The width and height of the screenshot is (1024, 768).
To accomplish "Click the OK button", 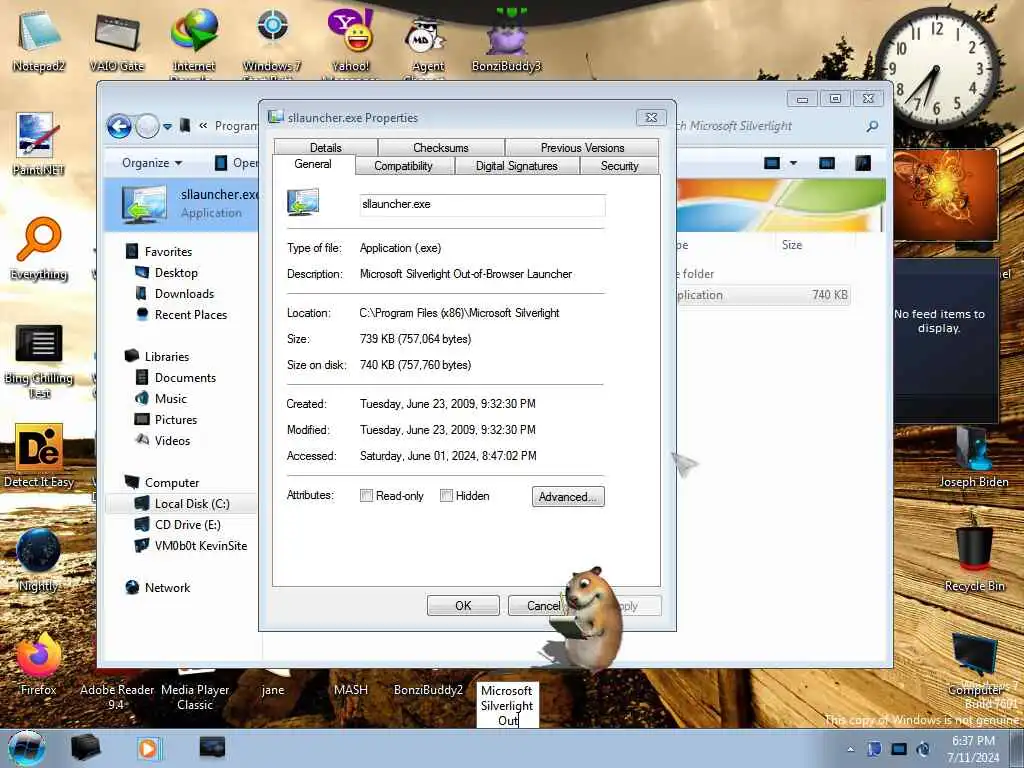I will pyautogui.click(x=463, y=605).
